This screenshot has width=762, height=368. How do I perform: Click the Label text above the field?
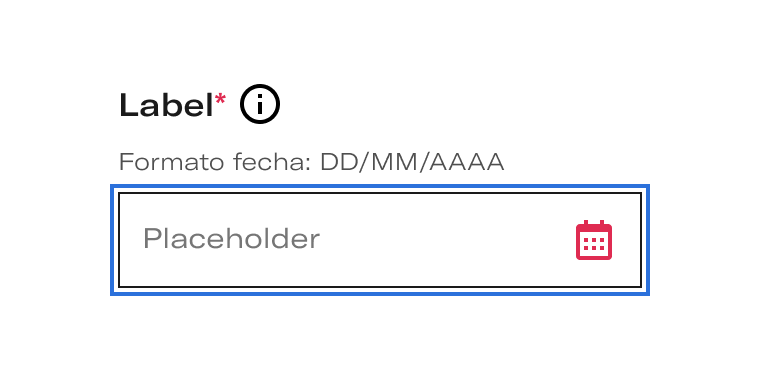pos(166,105)
